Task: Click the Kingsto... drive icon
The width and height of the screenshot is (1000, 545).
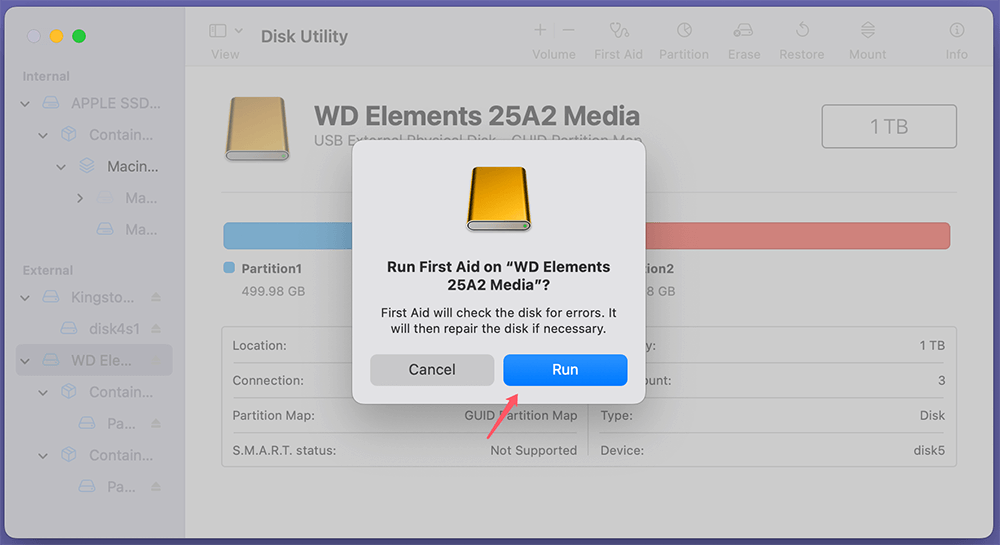Action: coord(51,297)
